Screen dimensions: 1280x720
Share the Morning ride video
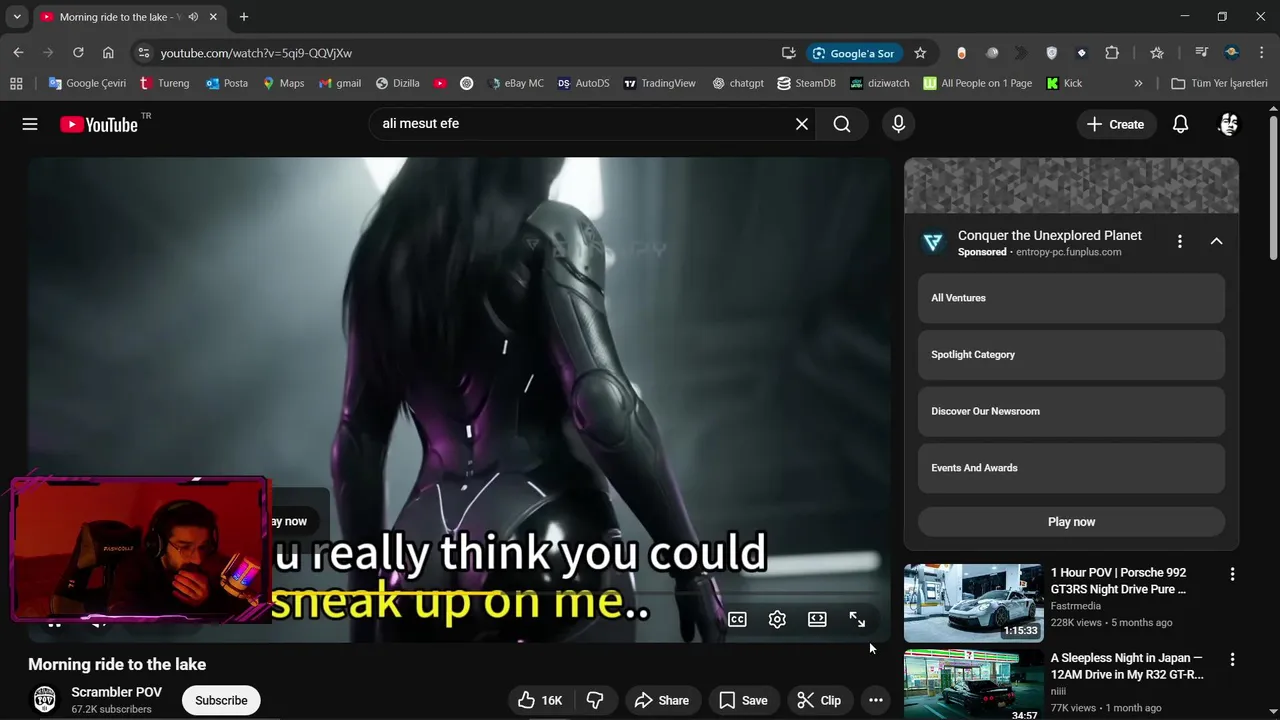(662, 700)
